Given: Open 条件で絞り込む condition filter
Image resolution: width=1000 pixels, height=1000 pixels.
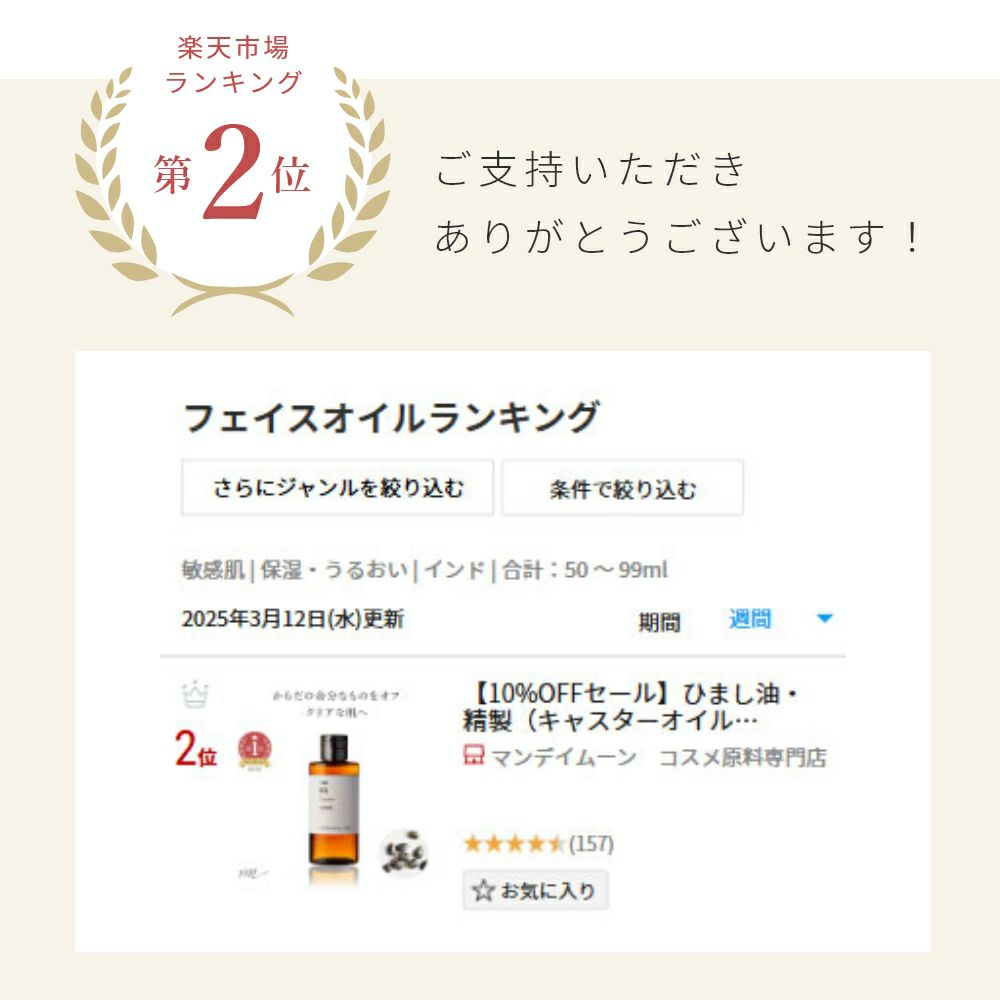Looking at the screenshot, I should tap(622, 487).
